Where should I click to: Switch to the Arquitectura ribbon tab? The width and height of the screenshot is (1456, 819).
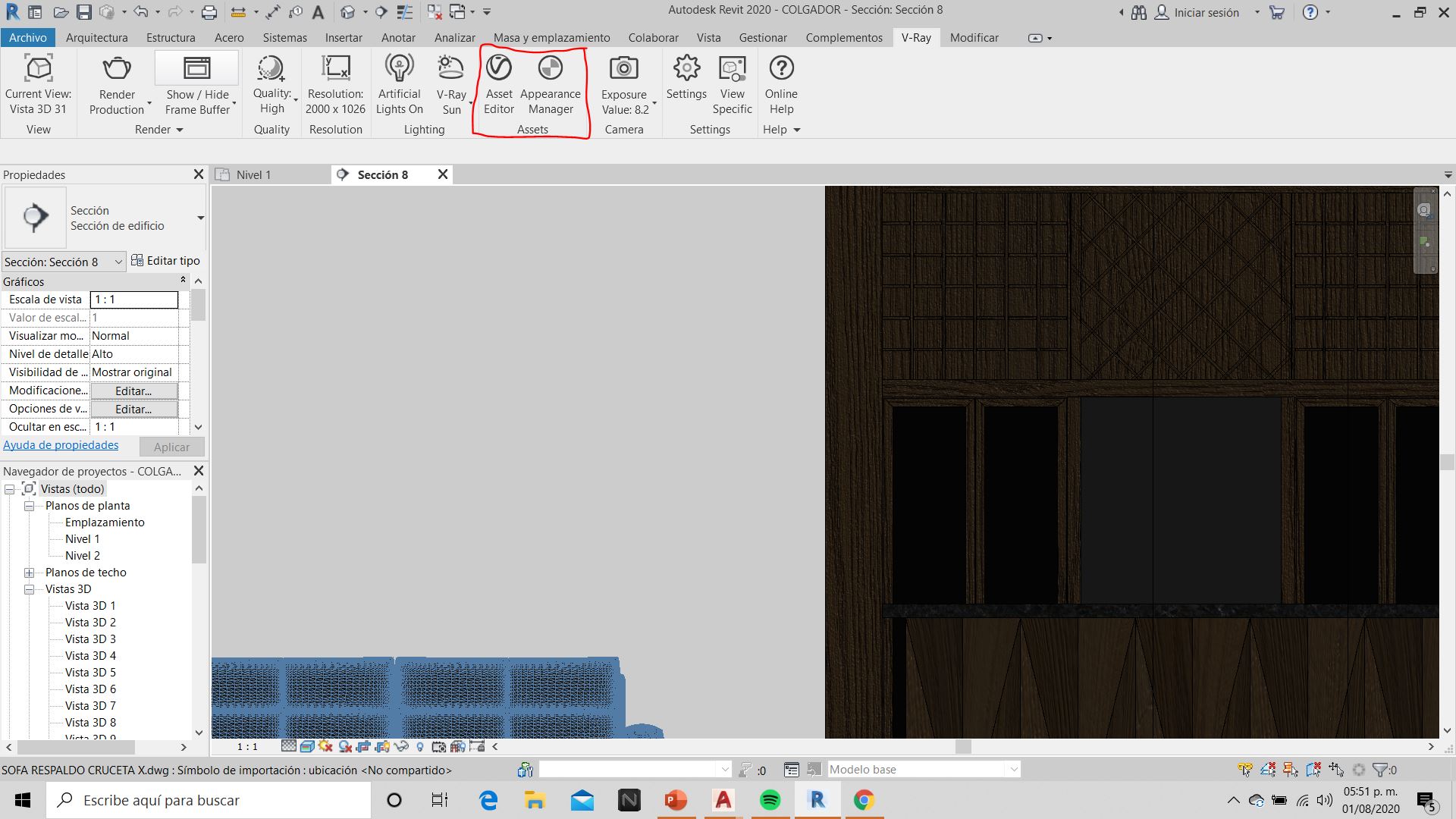96,37
